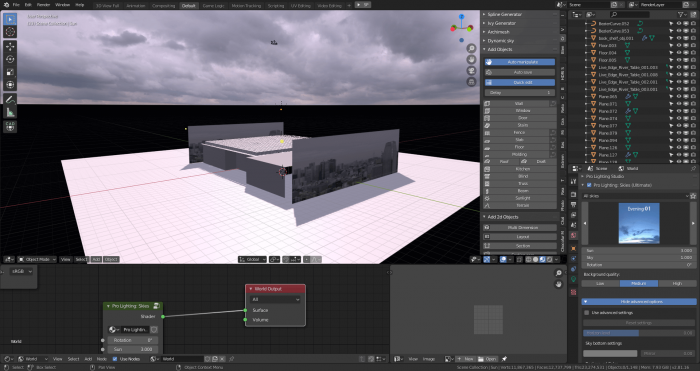Open the All skies category dropdown
The image size is (700, 371).
(636, 196)
